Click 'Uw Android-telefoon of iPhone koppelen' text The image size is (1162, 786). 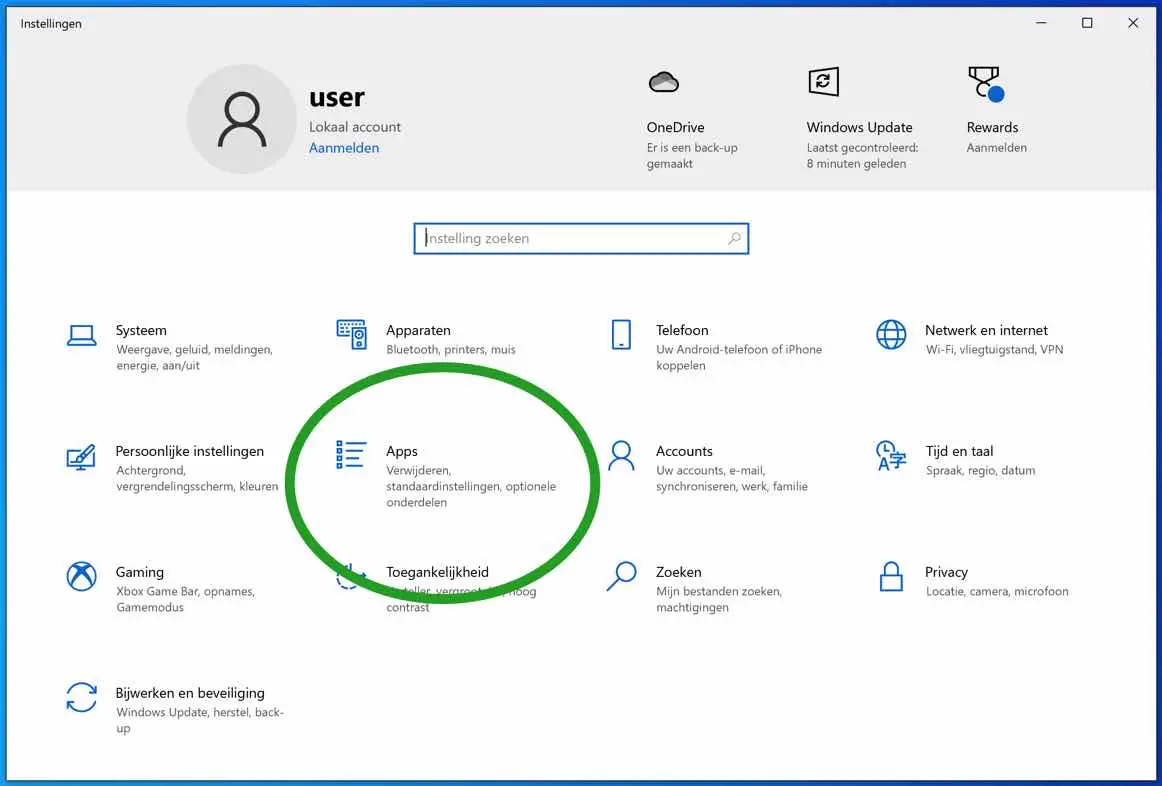coord(739,357)
